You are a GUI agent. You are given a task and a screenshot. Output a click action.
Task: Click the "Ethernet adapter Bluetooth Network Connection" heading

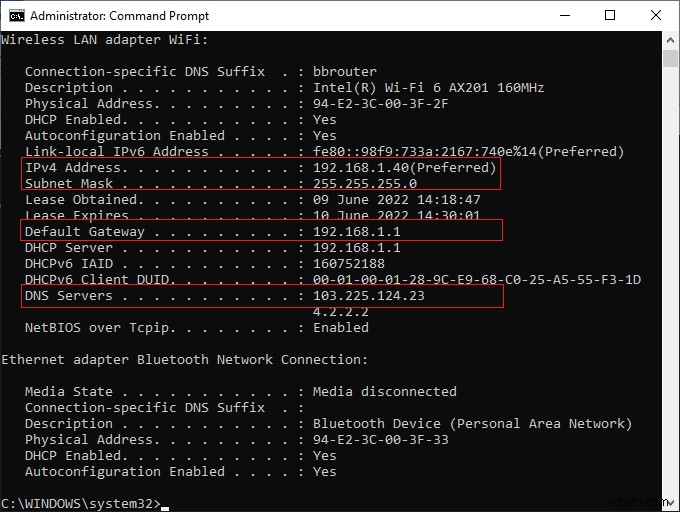tap(184, 360)
